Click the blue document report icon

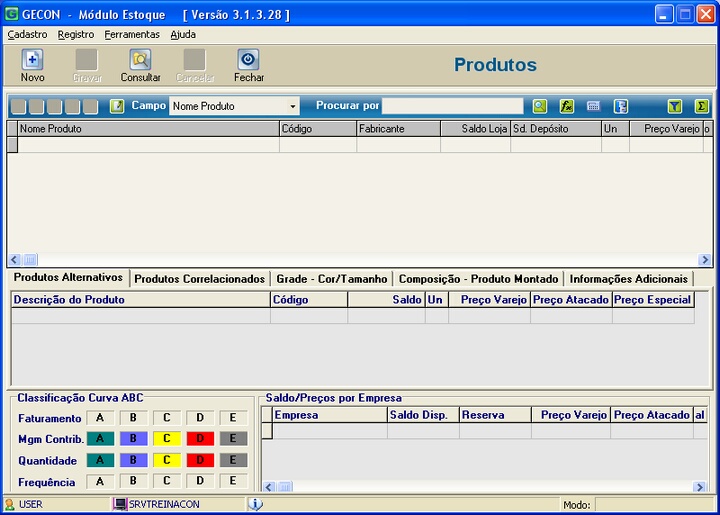pos(620,106)
